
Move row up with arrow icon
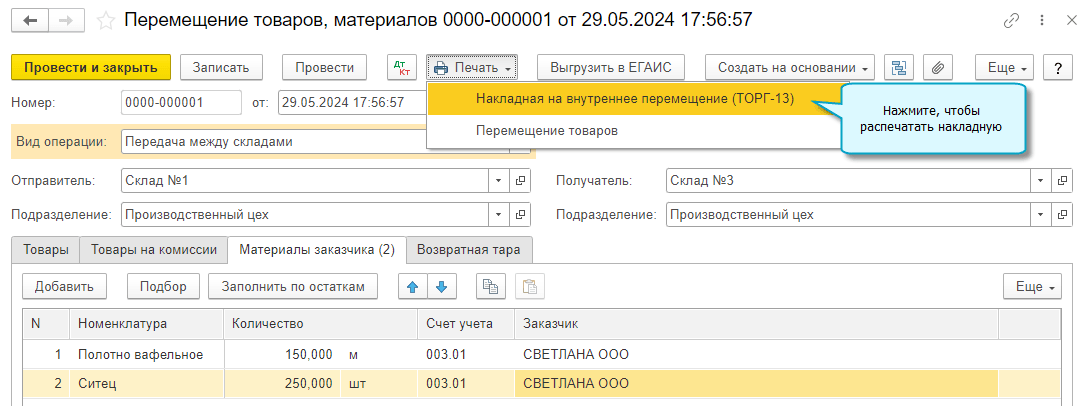click(412, 287)
